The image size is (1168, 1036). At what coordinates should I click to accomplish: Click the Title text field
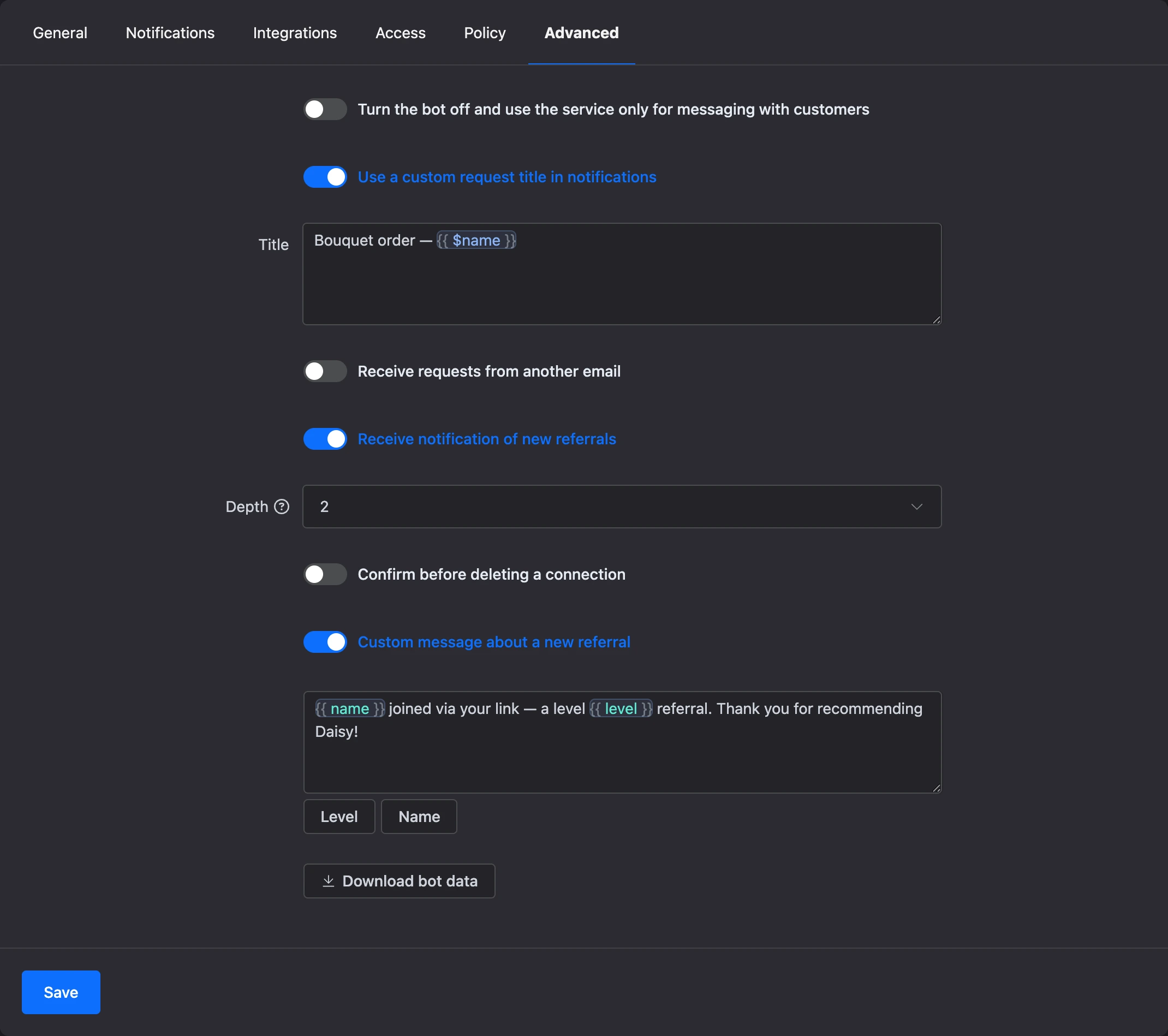[622, 275]
